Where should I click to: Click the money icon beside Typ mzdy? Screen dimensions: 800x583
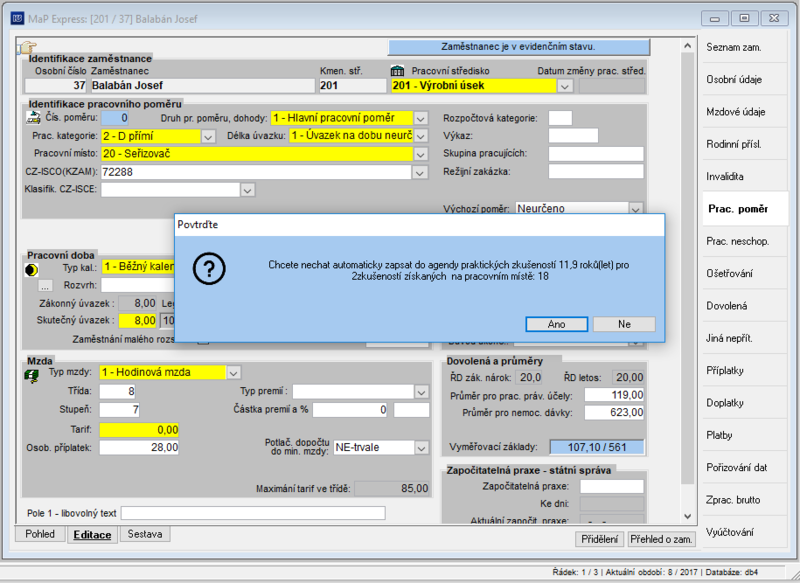tap(32, 376)
